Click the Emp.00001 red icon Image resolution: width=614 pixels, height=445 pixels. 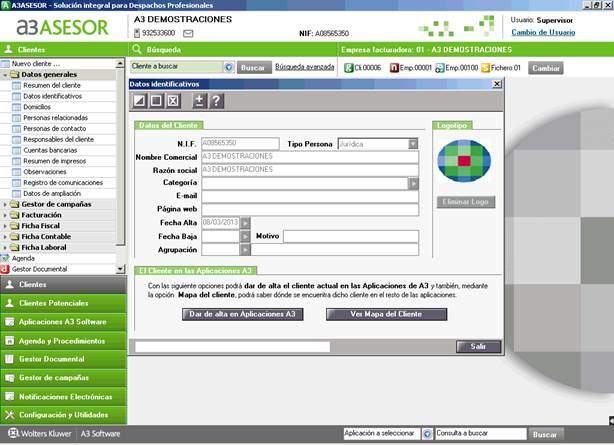point(394,68)
